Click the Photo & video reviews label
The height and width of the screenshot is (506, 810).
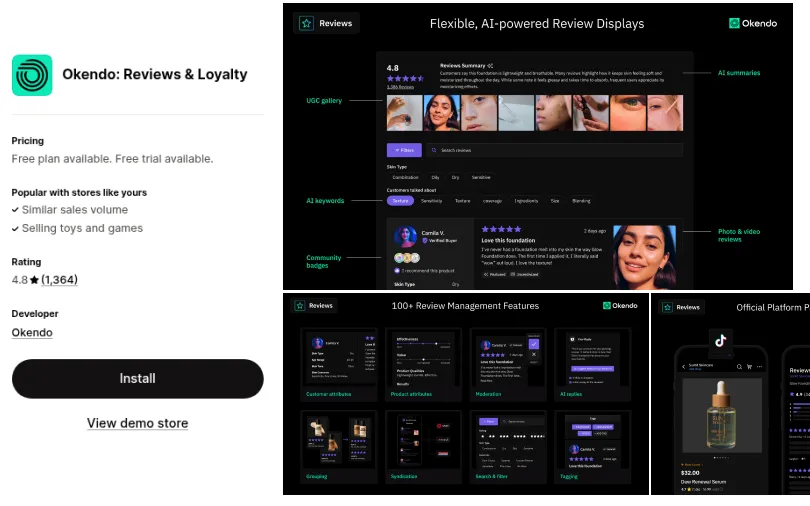click(x=739, y=235)
